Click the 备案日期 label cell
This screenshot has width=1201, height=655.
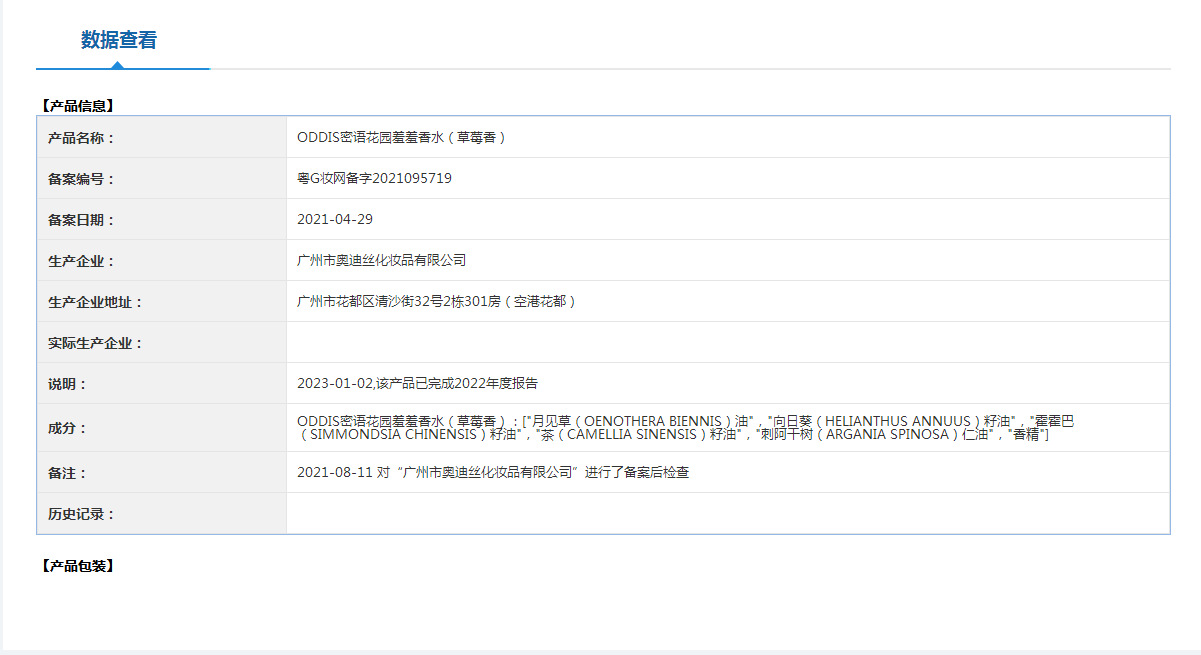point(162,220)
